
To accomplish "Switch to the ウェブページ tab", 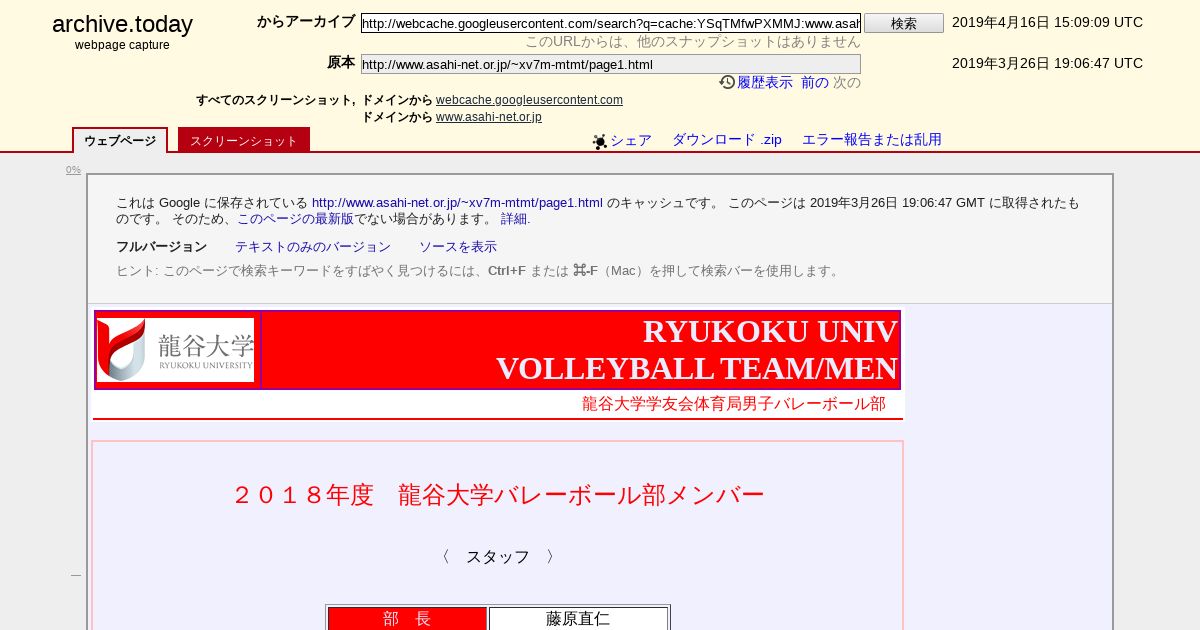I will (x=120, y=141).
